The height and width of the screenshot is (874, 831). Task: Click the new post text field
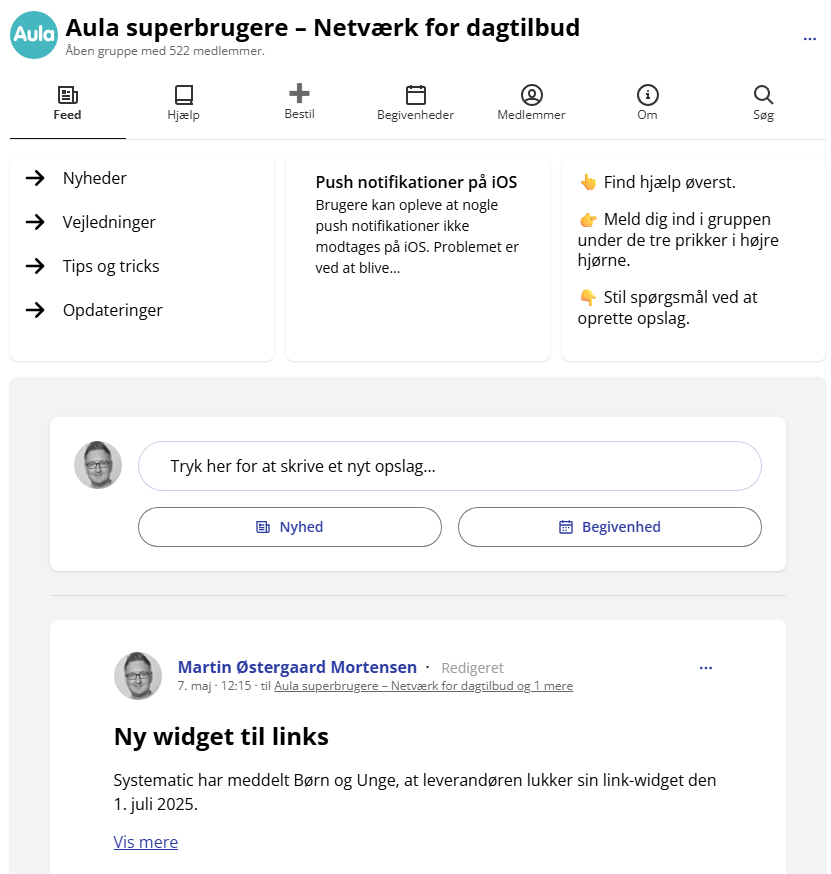click(x=450, y=466)
